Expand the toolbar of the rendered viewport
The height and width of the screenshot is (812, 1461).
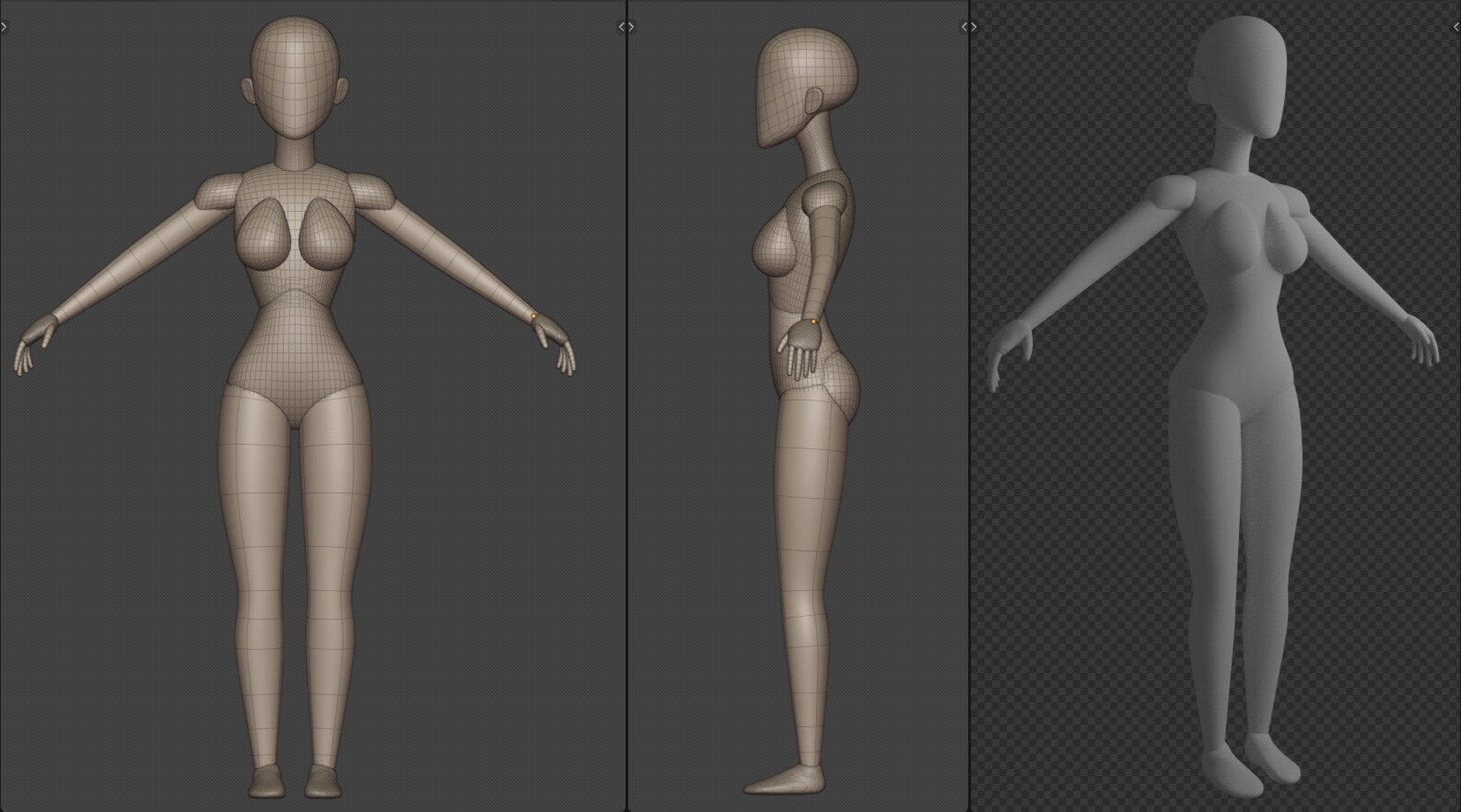974,27
